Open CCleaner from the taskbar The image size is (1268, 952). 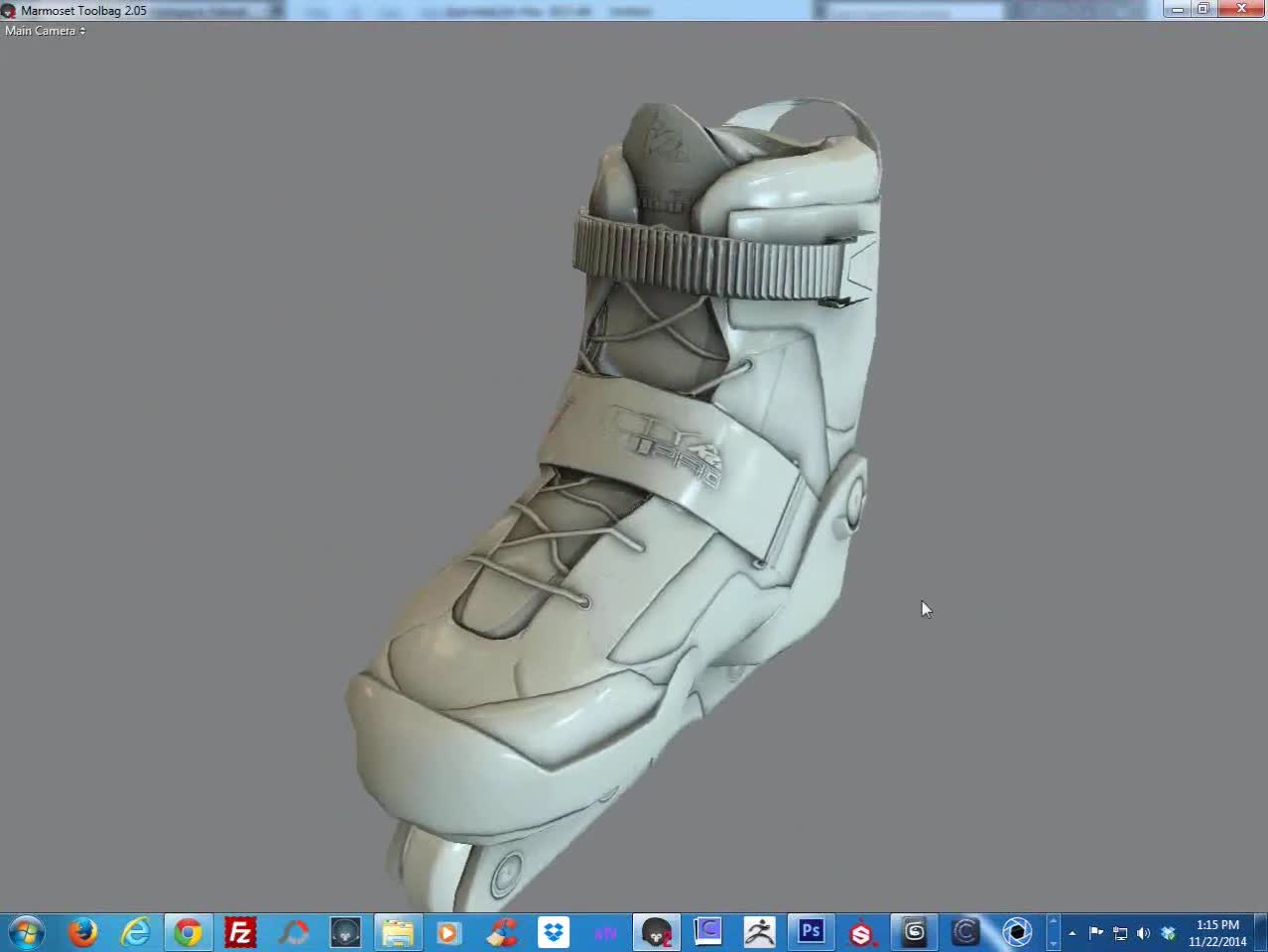(x=503, y=932)
